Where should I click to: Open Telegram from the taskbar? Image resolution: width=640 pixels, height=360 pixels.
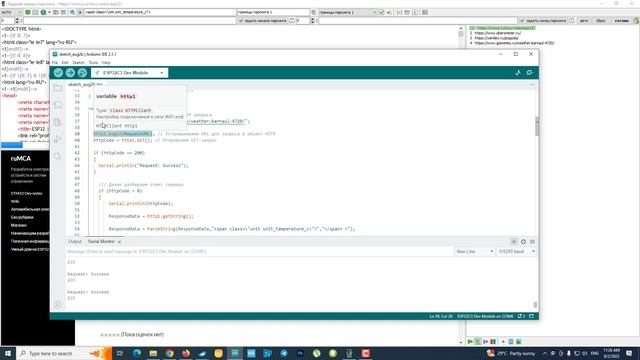coord(284,353)
